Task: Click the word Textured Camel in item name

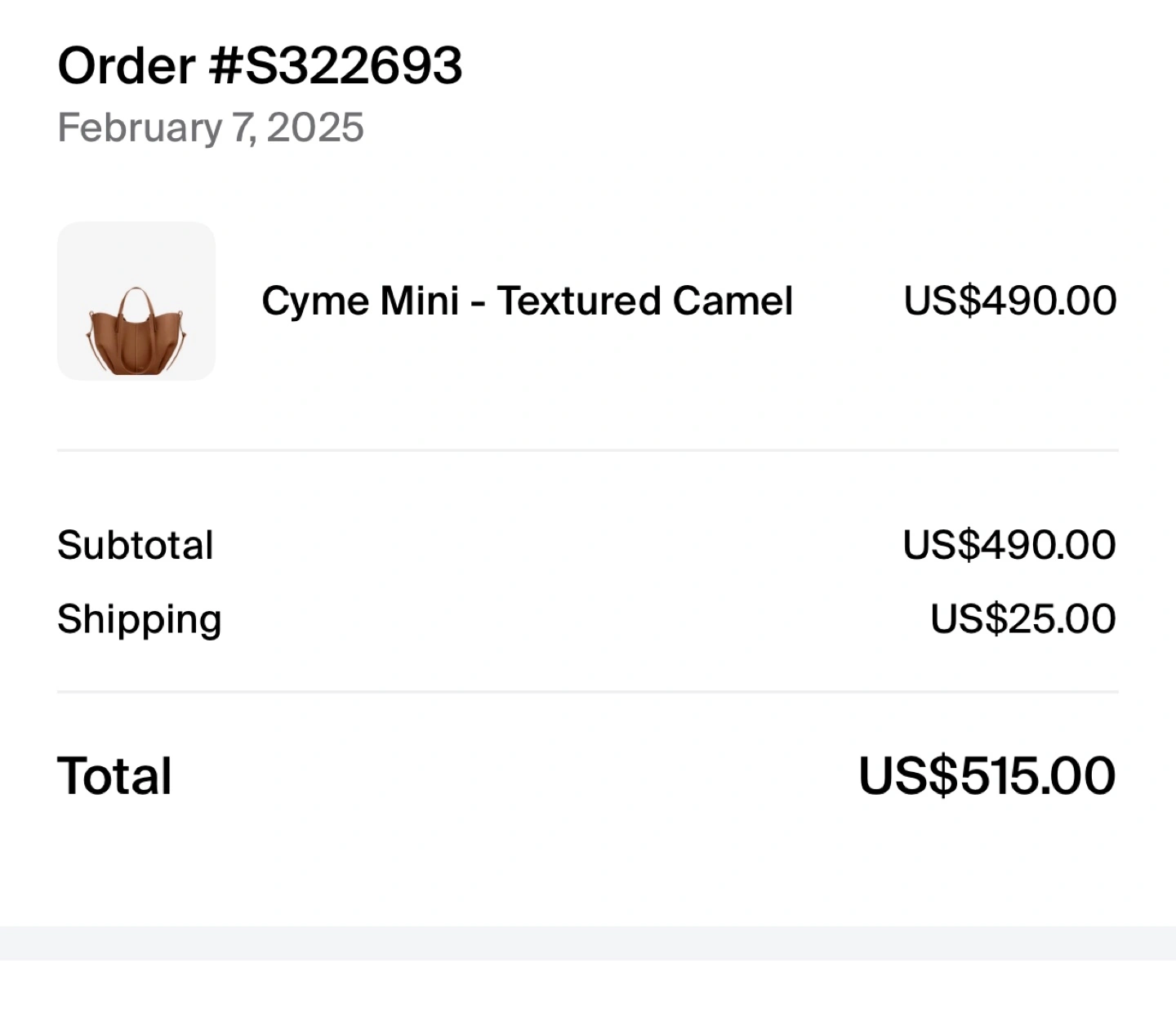Action: pos(645,301)
